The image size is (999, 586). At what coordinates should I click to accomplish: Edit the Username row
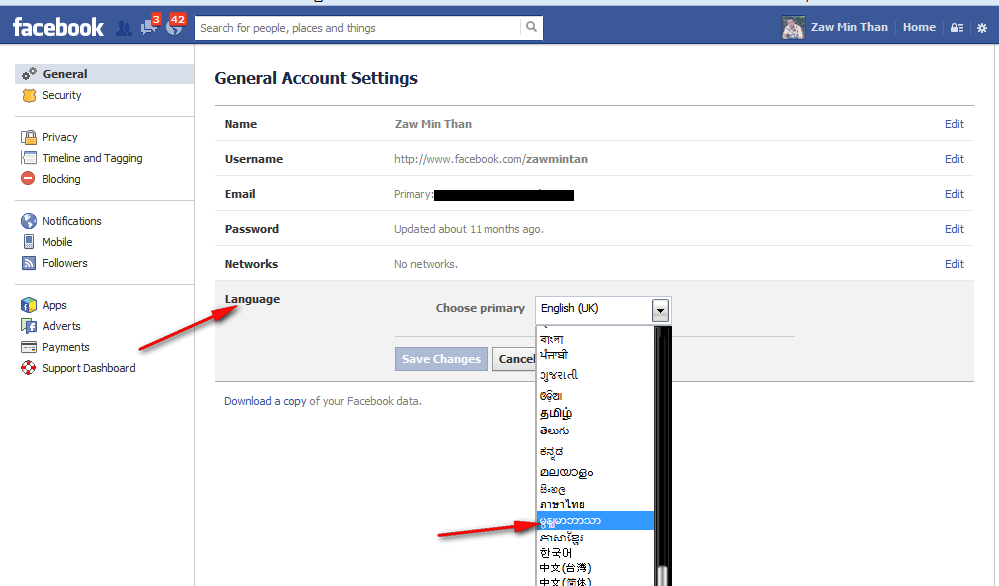click(x=954, y=159)
